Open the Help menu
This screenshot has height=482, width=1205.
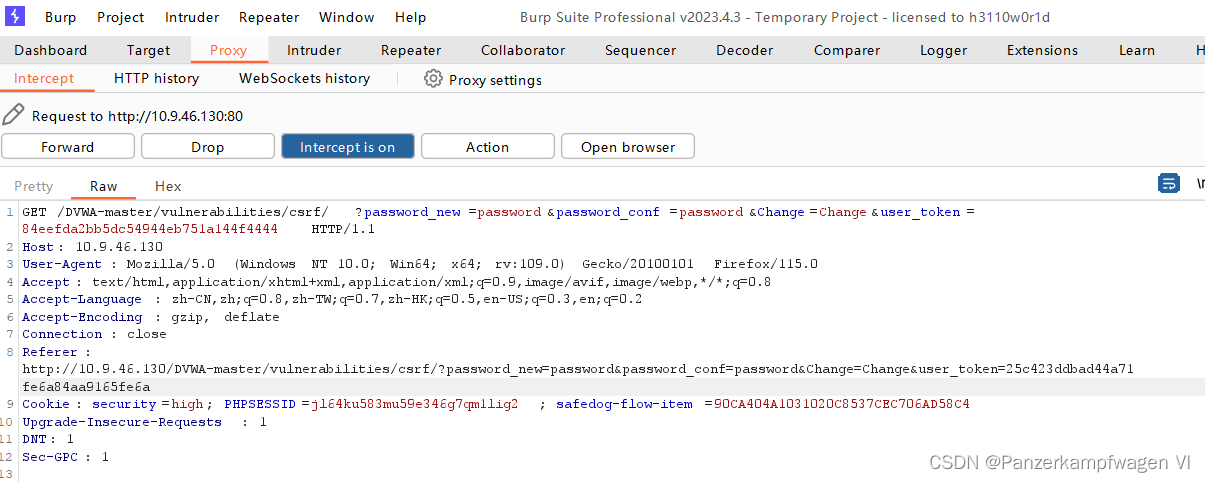click(410, 17)
